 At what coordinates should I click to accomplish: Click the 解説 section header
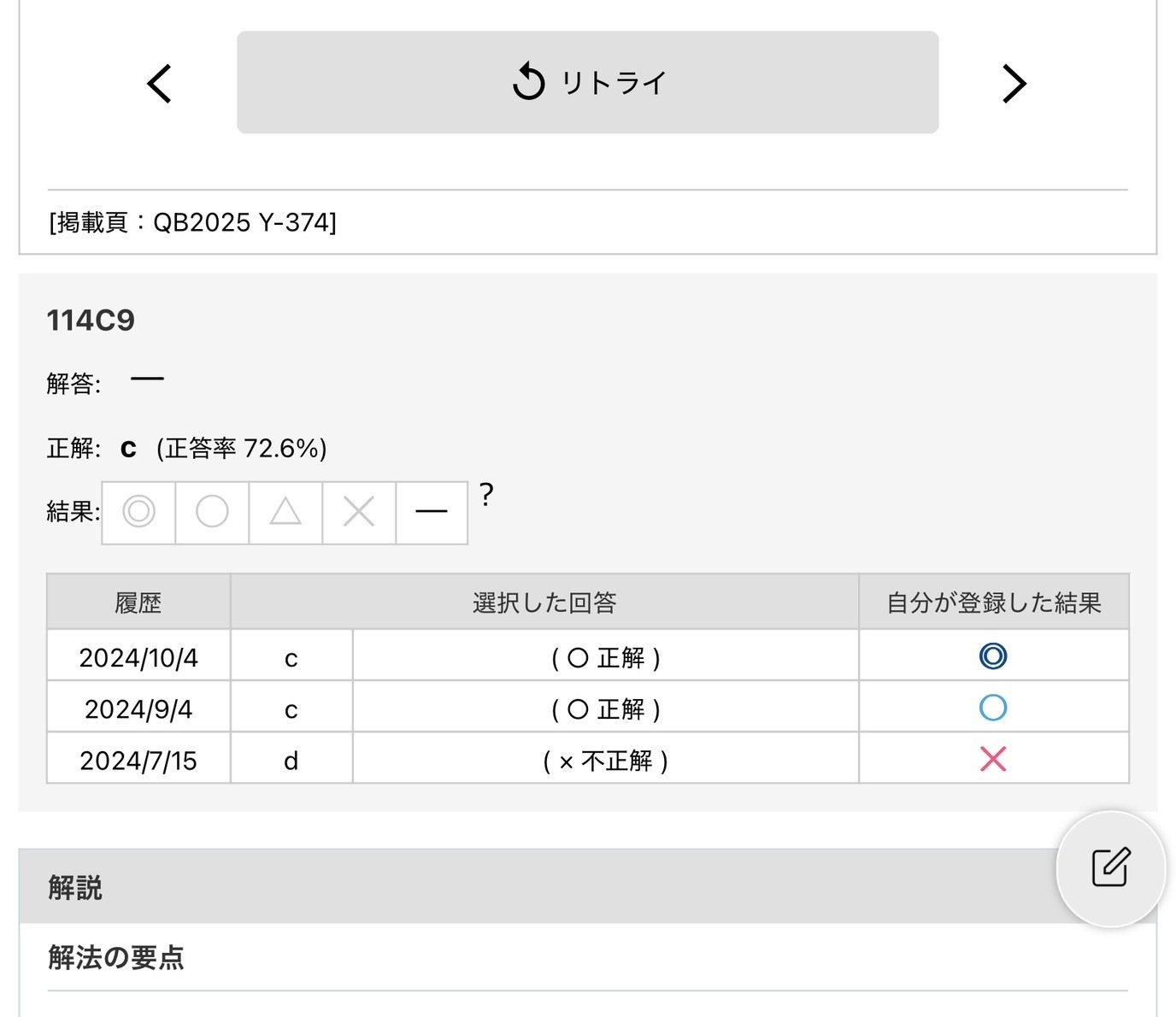pyautogui.click(x=75, y=887)
